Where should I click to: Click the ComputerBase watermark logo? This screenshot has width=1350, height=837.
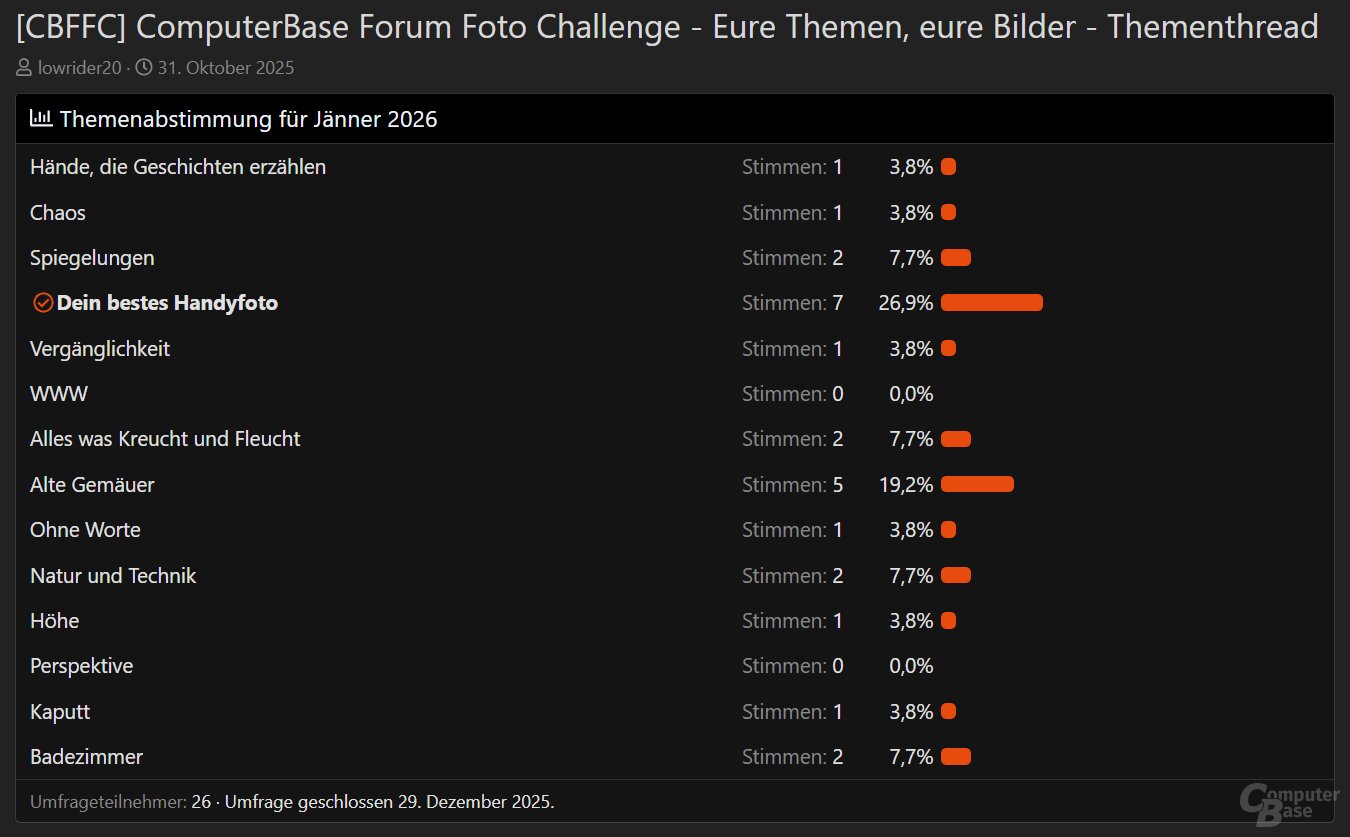click(1288, 803)
